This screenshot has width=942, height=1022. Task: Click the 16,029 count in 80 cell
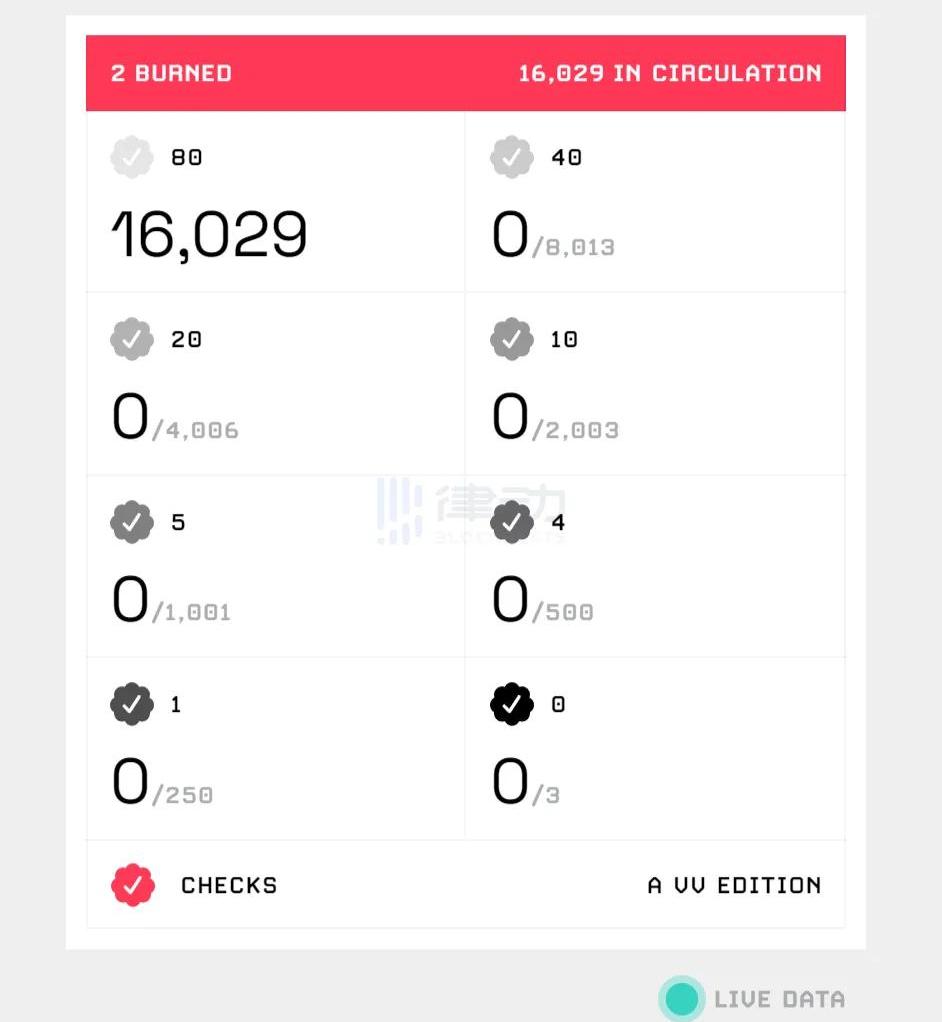click(209, 236)
